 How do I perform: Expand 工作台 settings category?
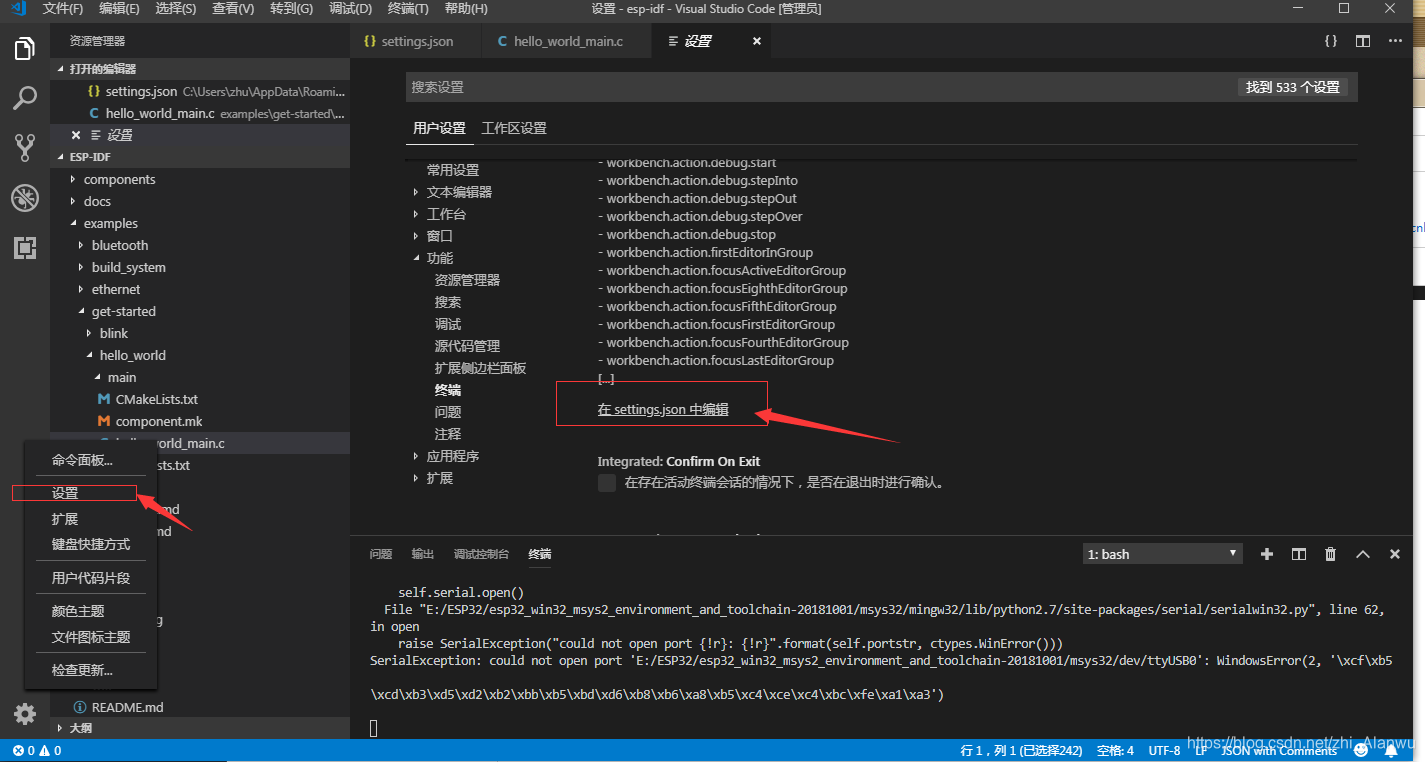pyautogui.click(x=446, y=214)
